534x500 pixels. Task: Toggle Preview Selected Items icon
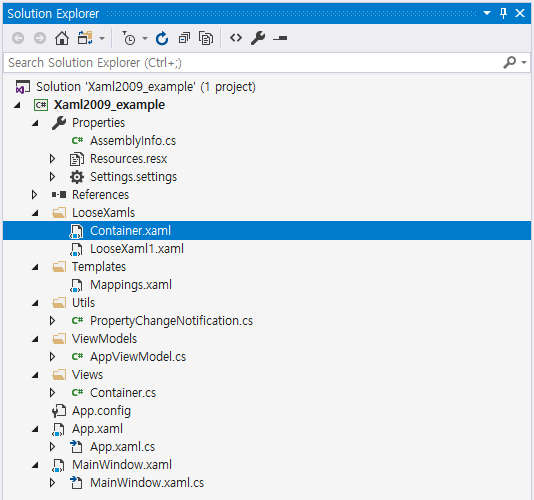click(x=280, y=38)
